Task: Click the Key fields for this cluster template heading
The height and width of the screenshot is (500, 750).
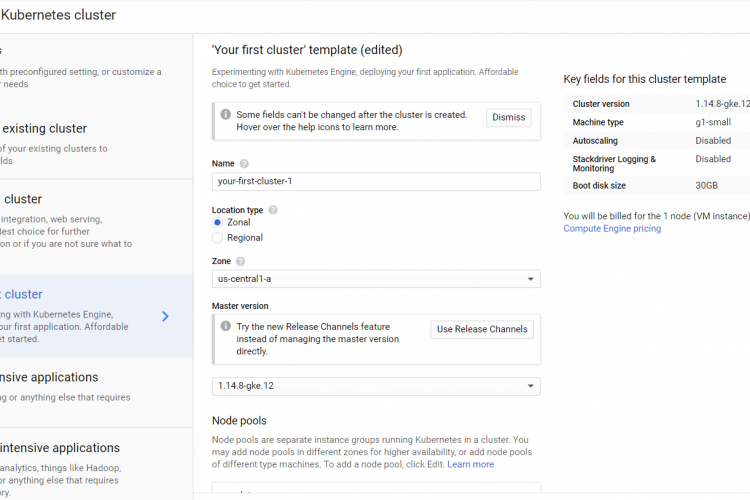Action: (x=644, y=79)
